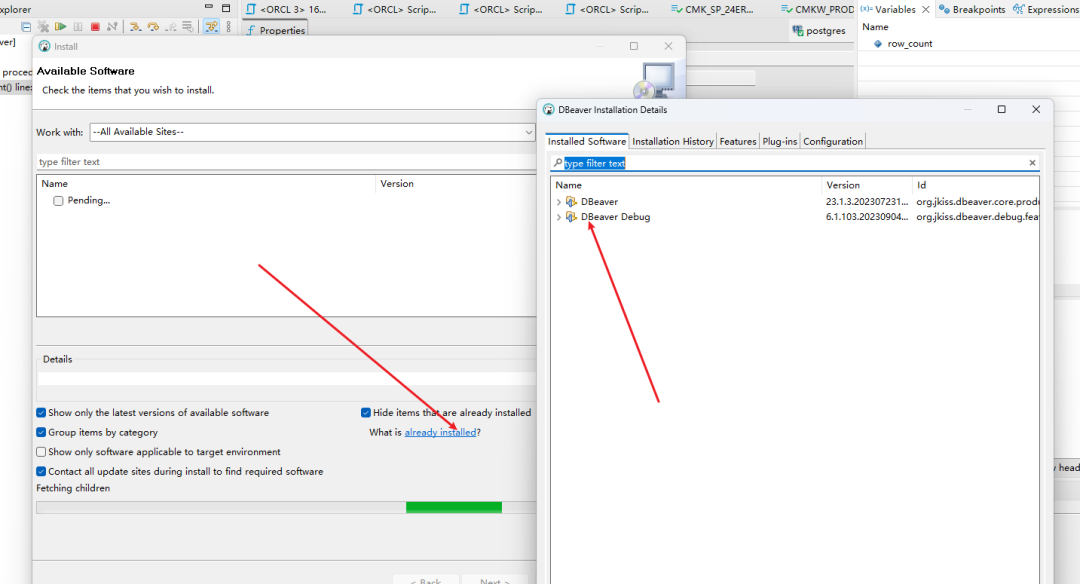Close the Variables view tab
Viewport: 1080px width, 584px height.
[925, 10]
